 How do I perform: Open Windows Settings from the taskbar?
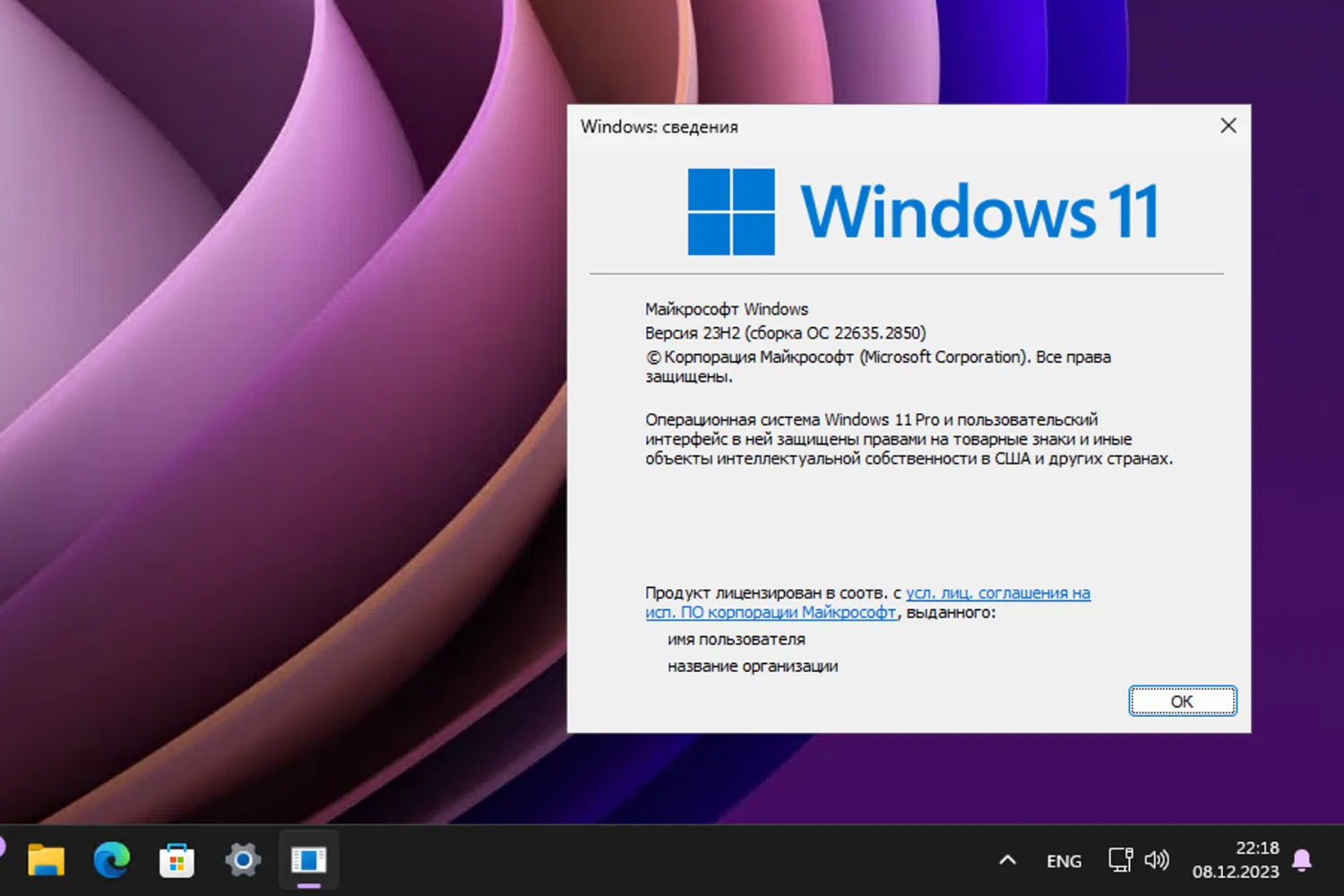pyautogui.click(x=242, y=859)
